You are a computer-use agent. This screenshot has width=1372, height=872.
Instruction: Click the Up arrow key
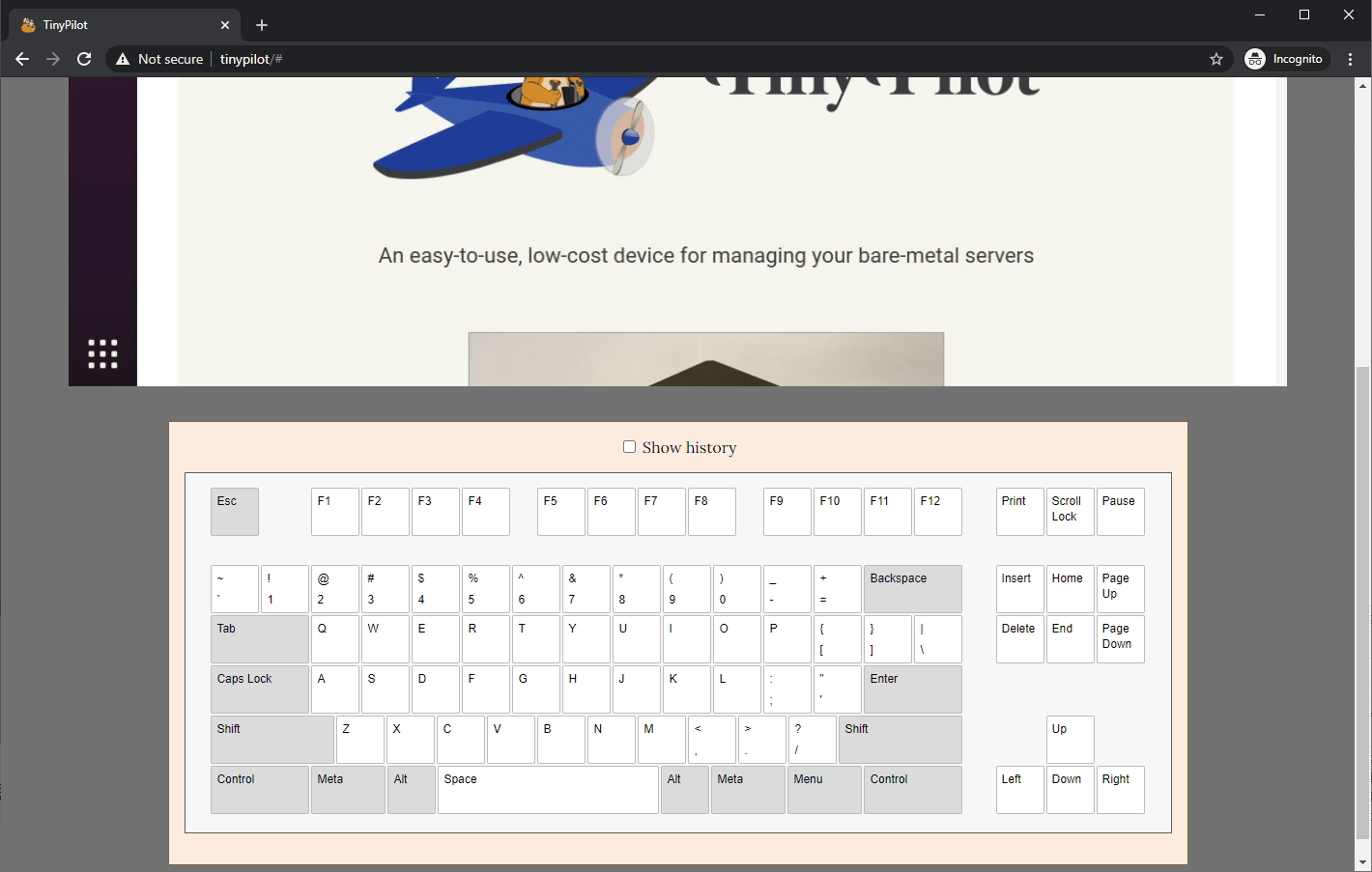(x=1071, y=740)
